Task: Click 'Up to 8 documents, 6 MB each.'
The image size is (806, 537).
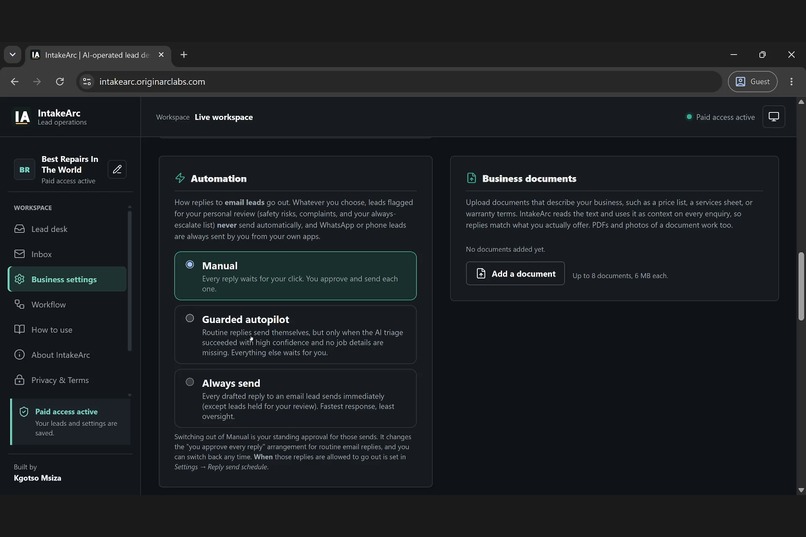Action: click(620, 275)
